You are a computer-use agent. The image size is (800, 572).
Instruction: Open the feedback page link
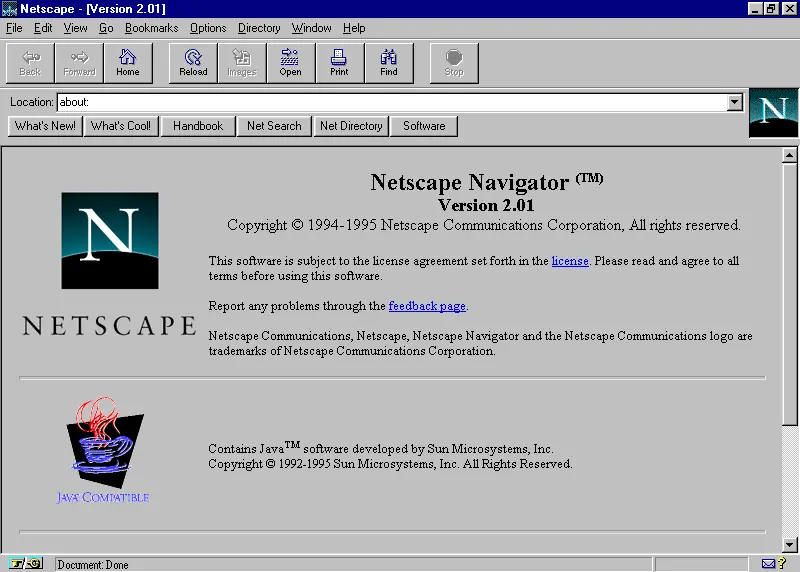(427, 306)
